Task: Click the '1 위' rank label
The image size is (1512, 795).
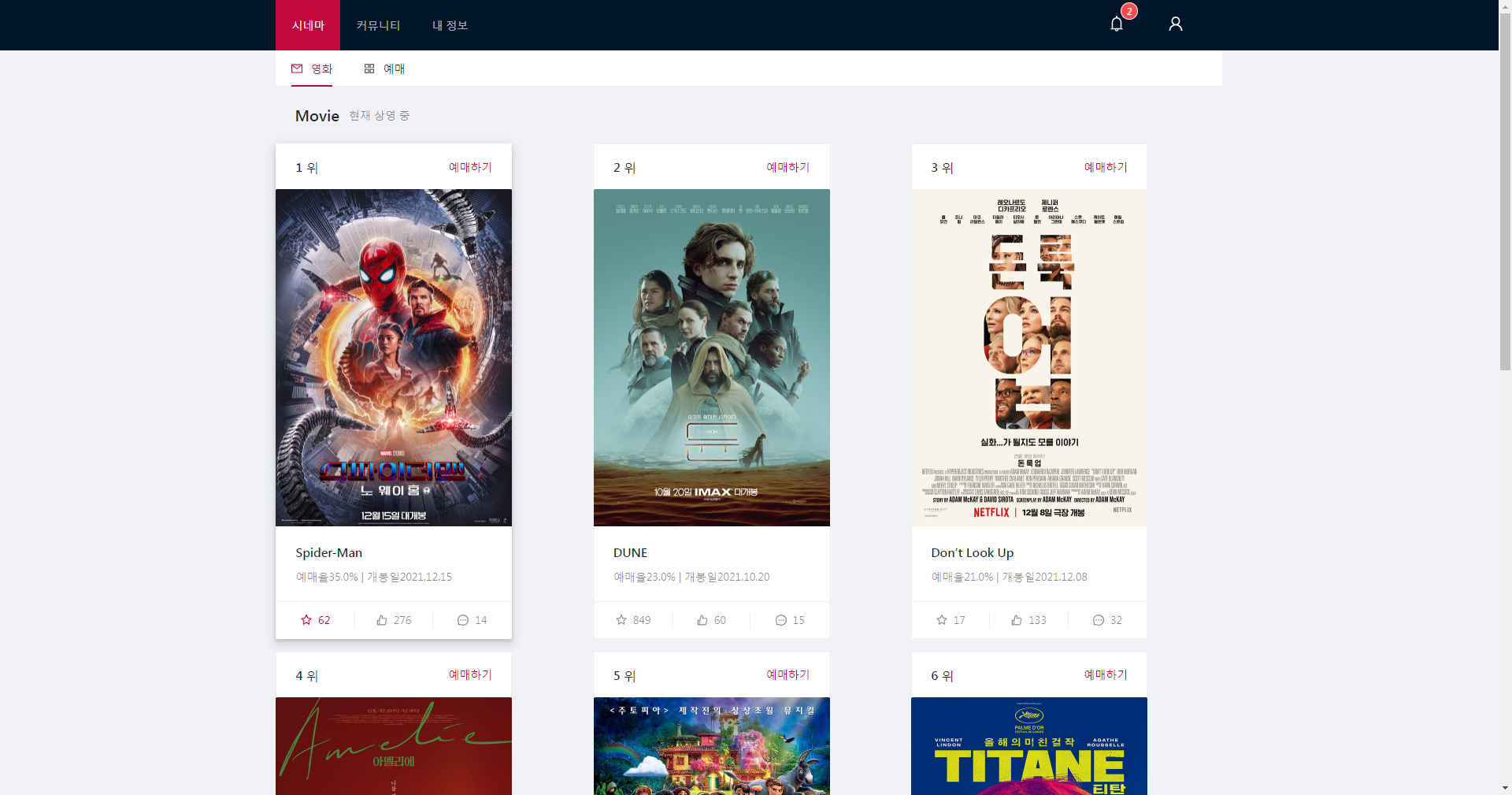Action: click(307, 168)
